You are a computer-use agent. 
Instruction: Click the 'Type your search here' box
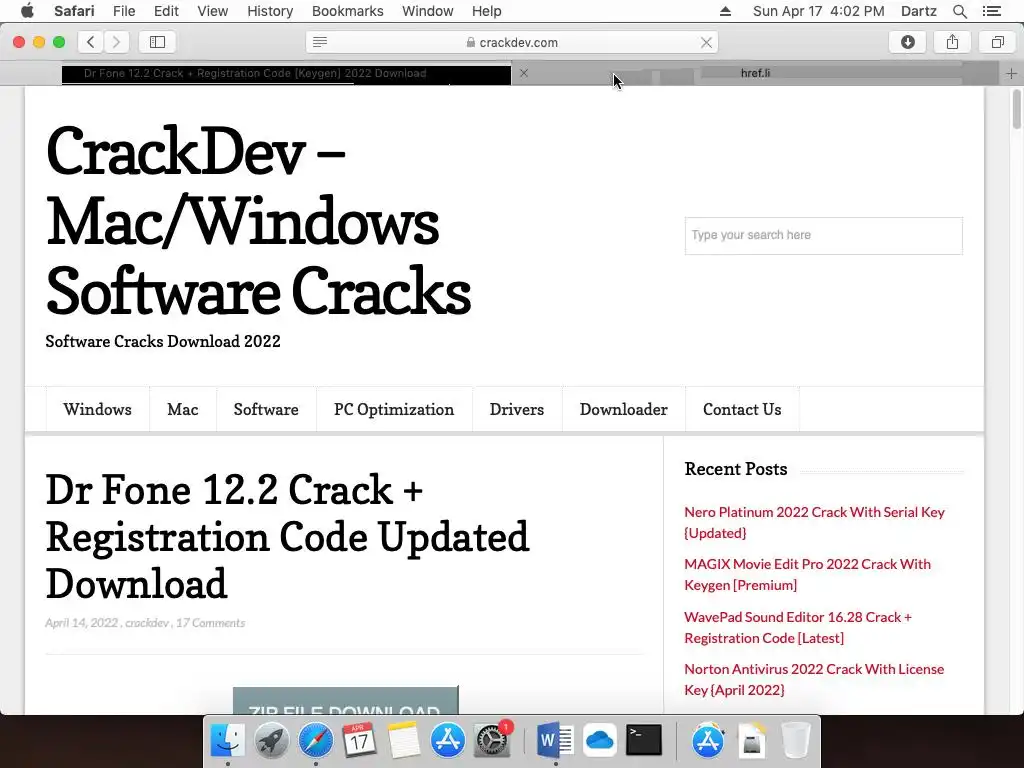(x=824, y=236)
